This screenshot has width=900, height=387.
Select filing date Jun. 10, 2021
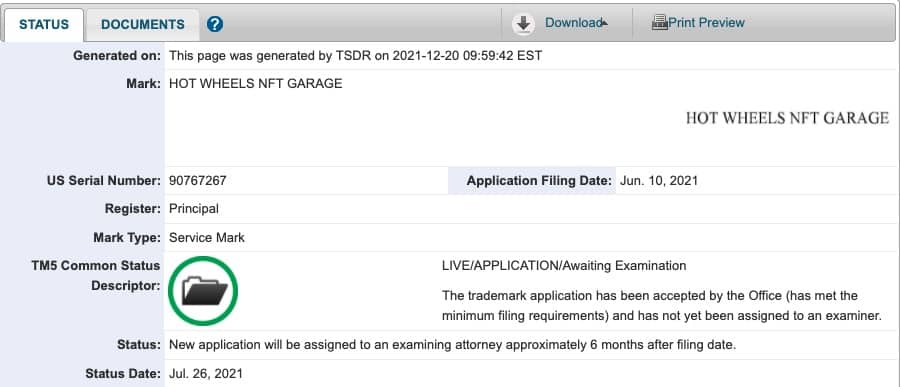point(659,181)
